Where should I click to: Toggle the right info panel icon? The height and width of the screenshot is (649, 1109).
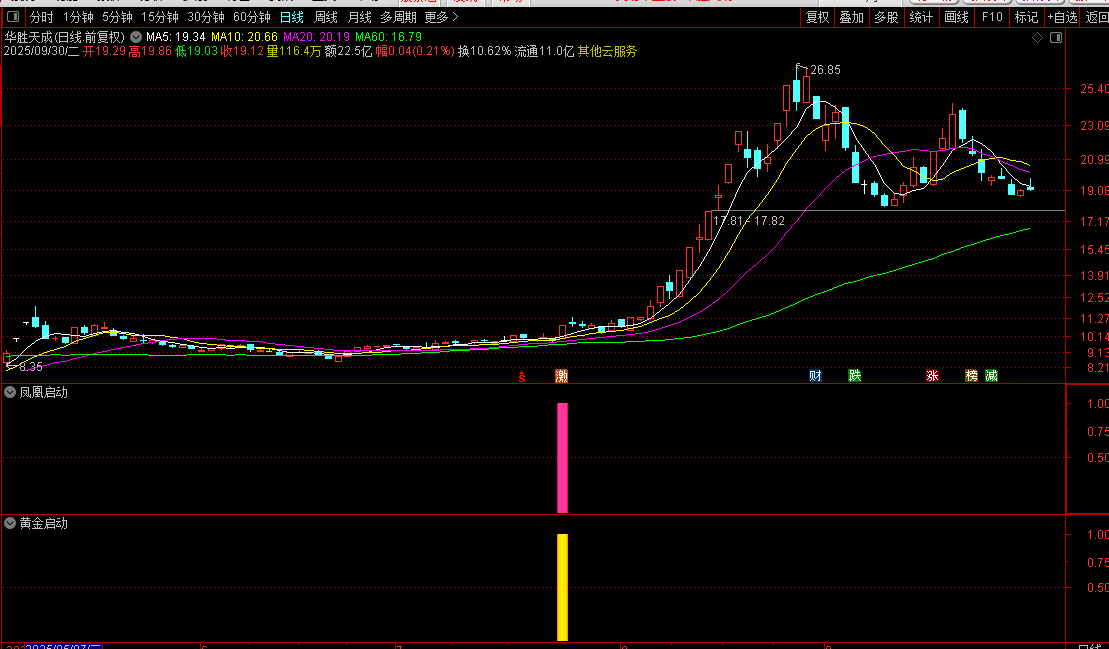[1056, 37]
